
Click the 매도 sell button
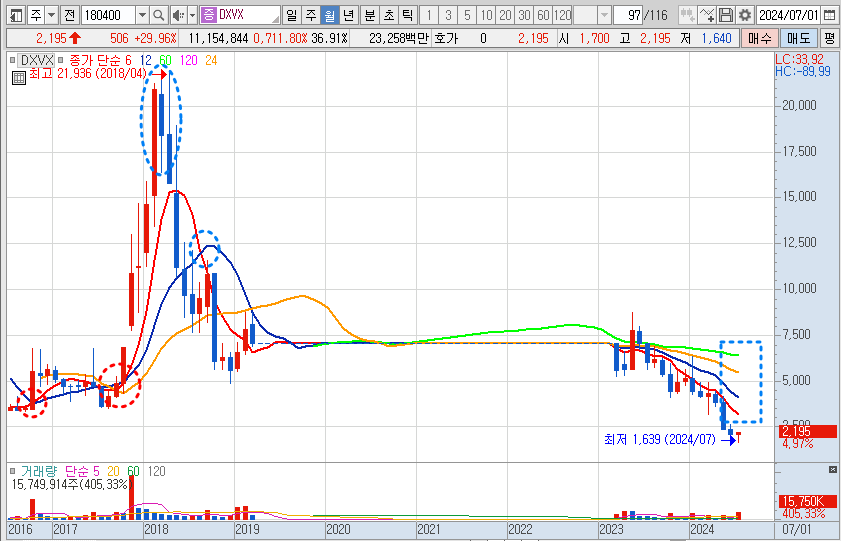coord(798,38)
